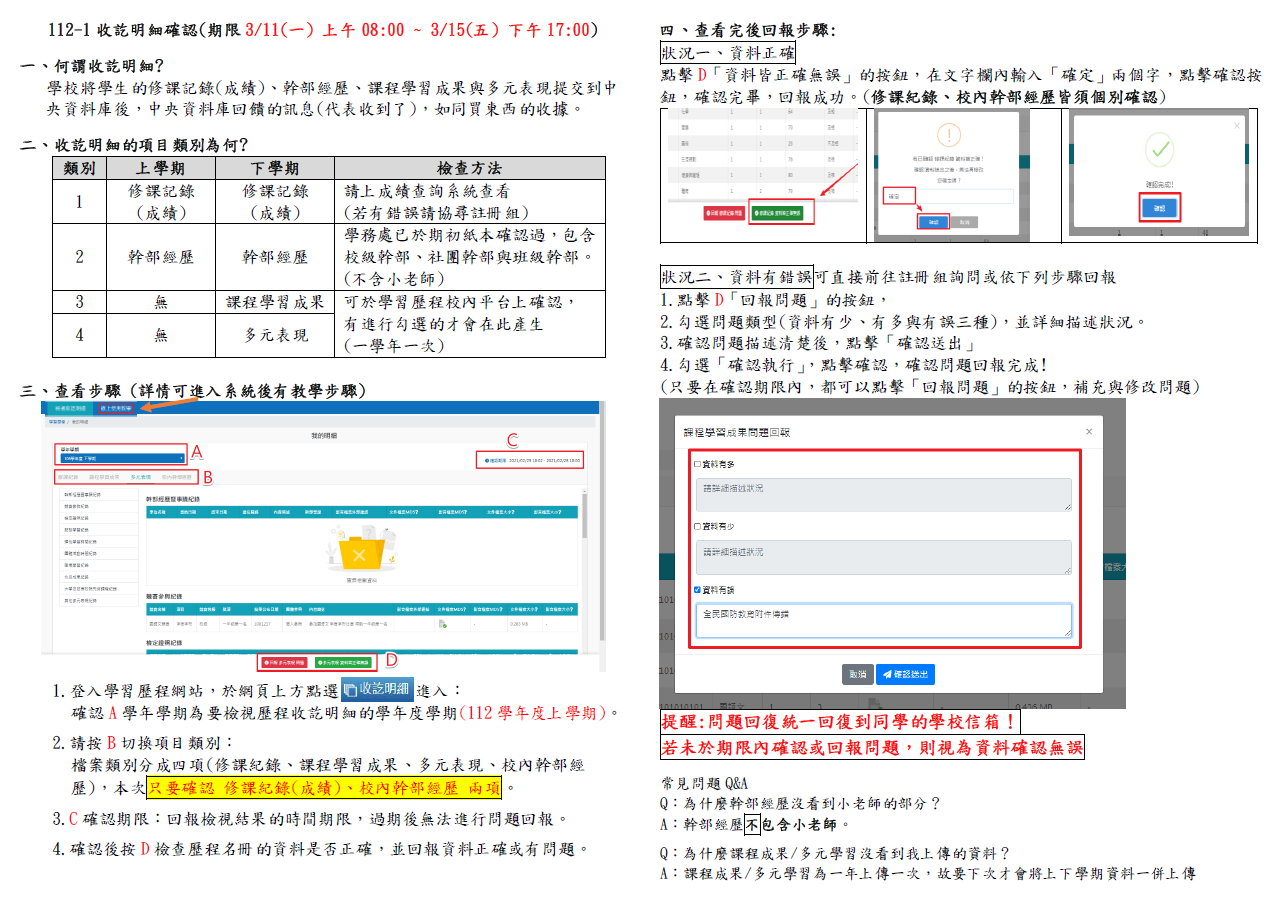The image size is (1286, 905).
Task: Click the 我的明細 page title
Action: coord(326,437)
